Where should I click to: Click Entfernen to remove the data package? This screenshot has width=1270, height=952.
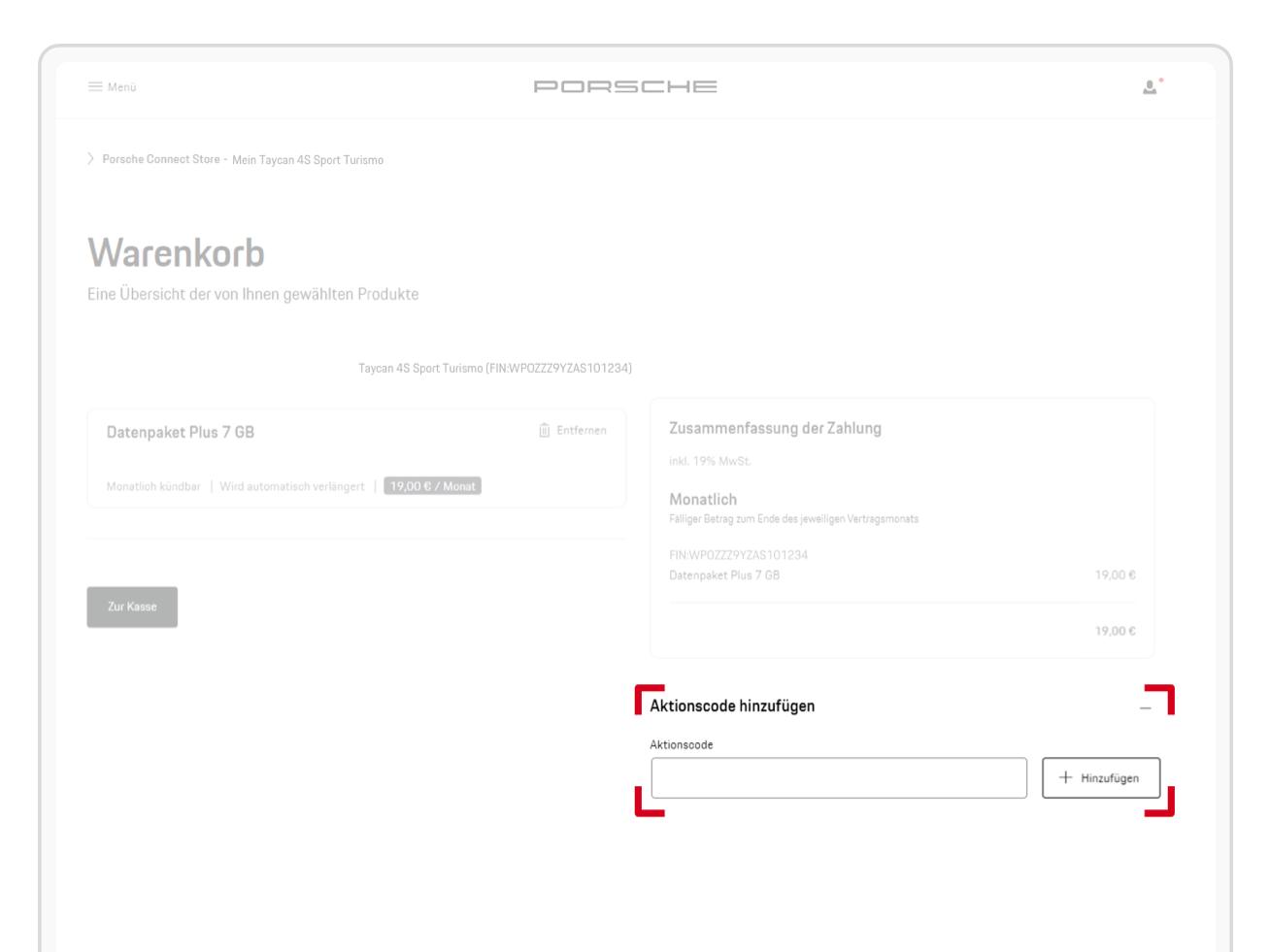coord(581,430)
